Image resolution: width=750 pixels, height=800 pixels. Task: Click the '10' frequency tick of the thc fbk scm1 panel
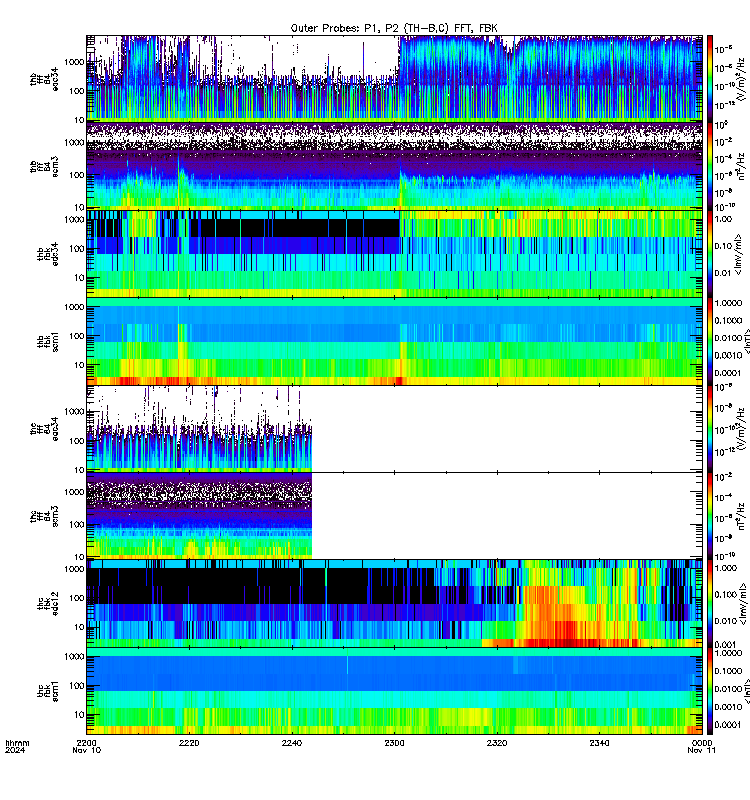point(80,715)
